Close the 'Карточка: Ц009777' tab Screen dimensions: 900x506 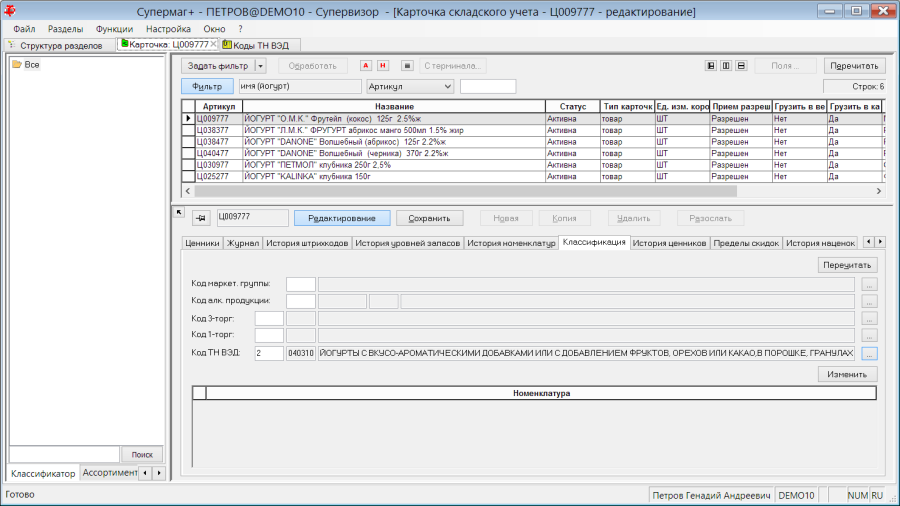coord(214,44)
